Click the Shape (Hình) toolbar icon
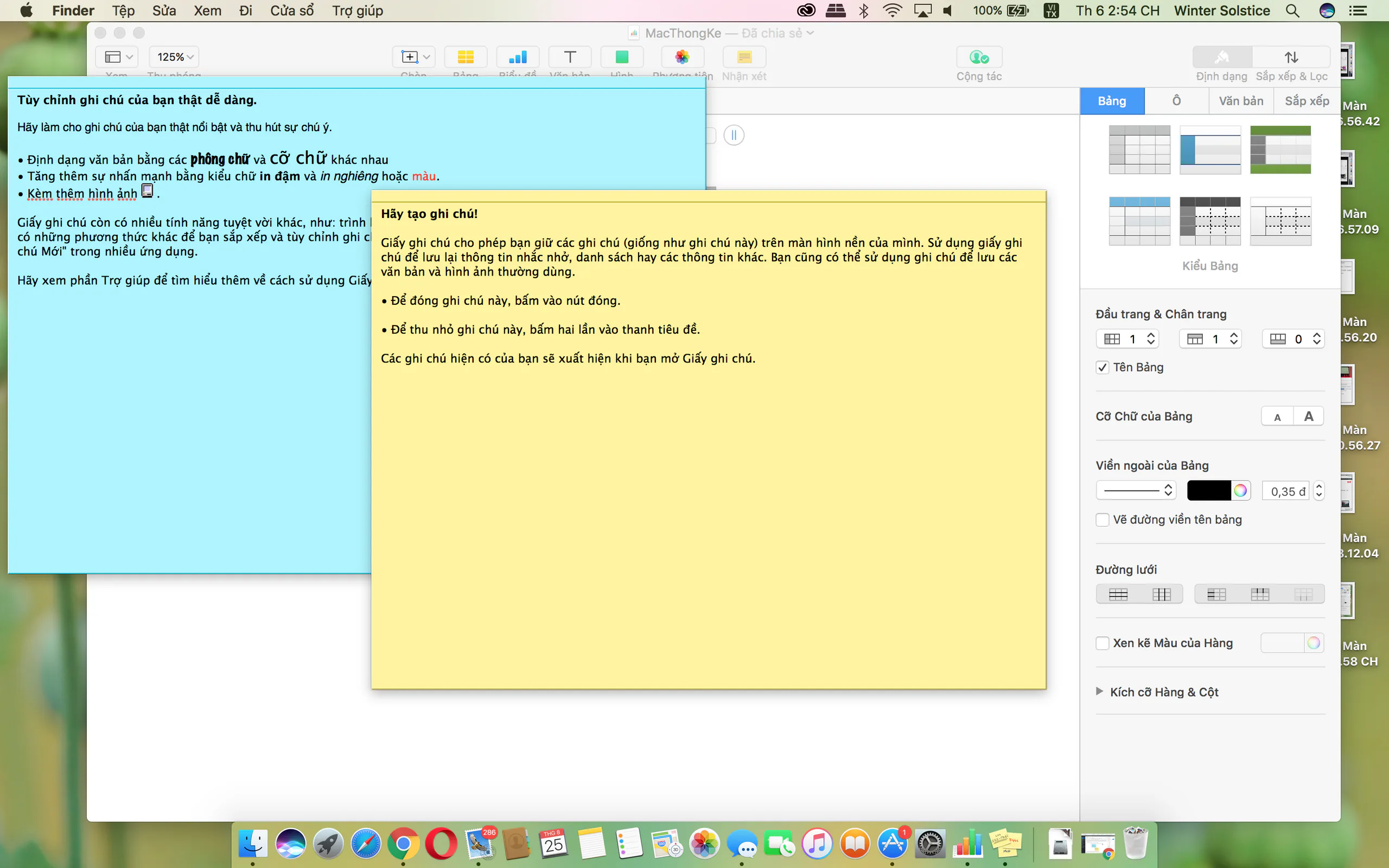Screen dimensions: 1389x868 coord(622,57)
